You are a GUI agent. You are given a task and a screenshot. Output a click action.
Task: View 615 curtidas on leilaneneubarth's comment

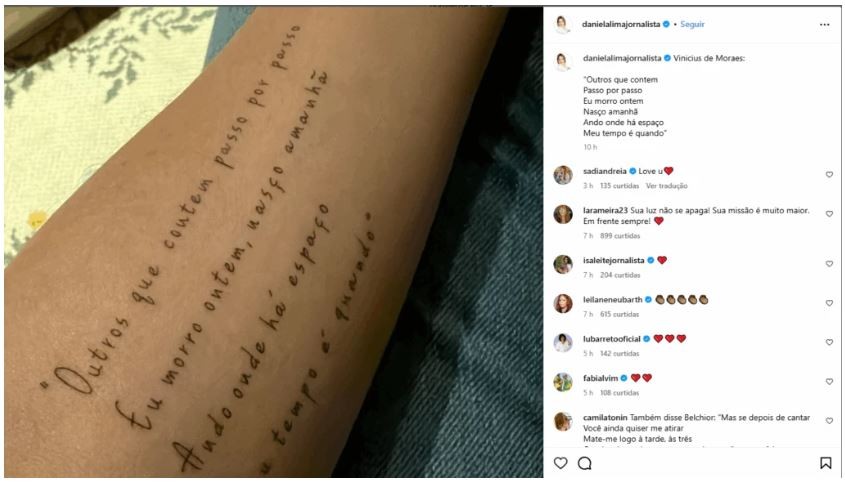pos(619,314)
